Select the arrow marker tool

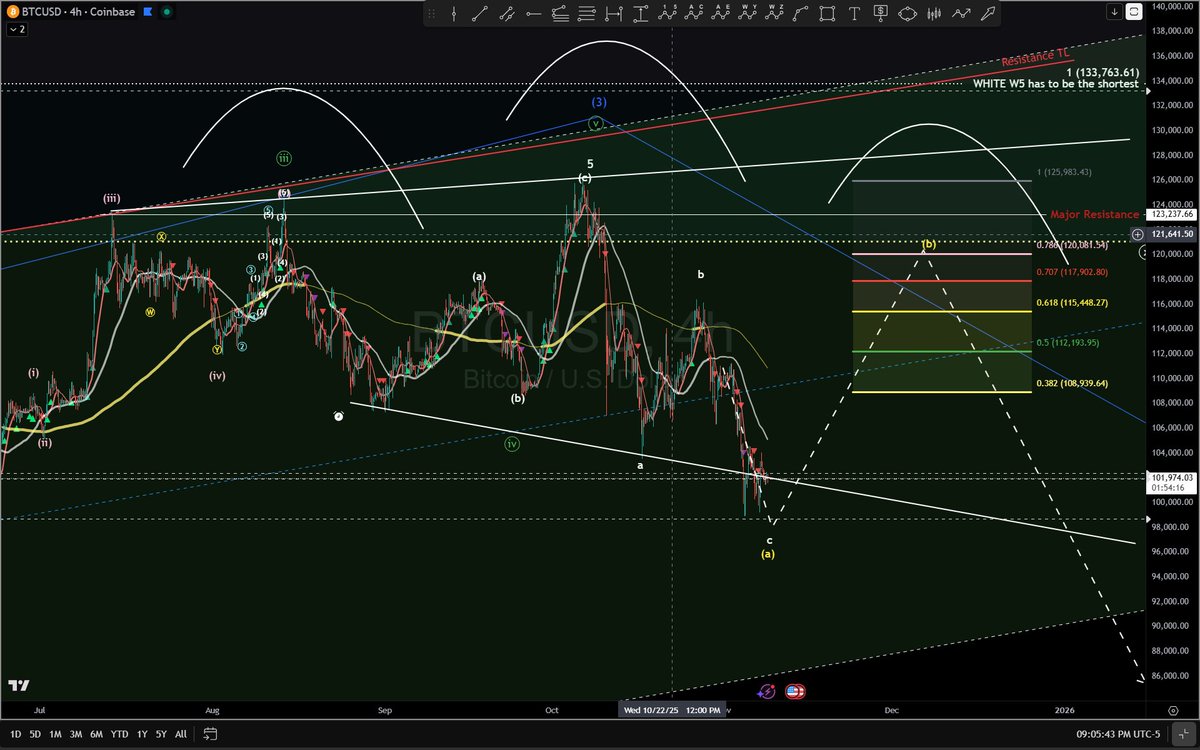pyautogui.click(x=987, y=14)
